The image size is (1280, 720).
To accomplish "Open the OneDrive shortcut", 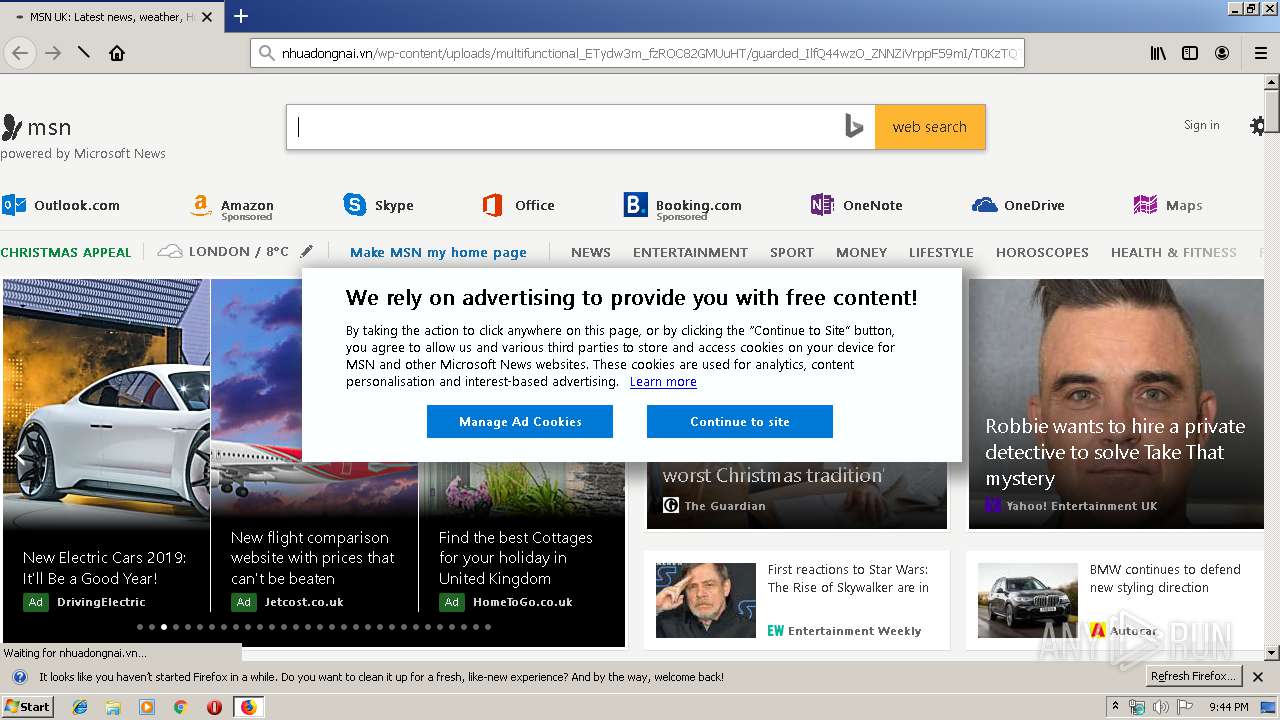I will pyautogui.click(x=1018, y=205).
